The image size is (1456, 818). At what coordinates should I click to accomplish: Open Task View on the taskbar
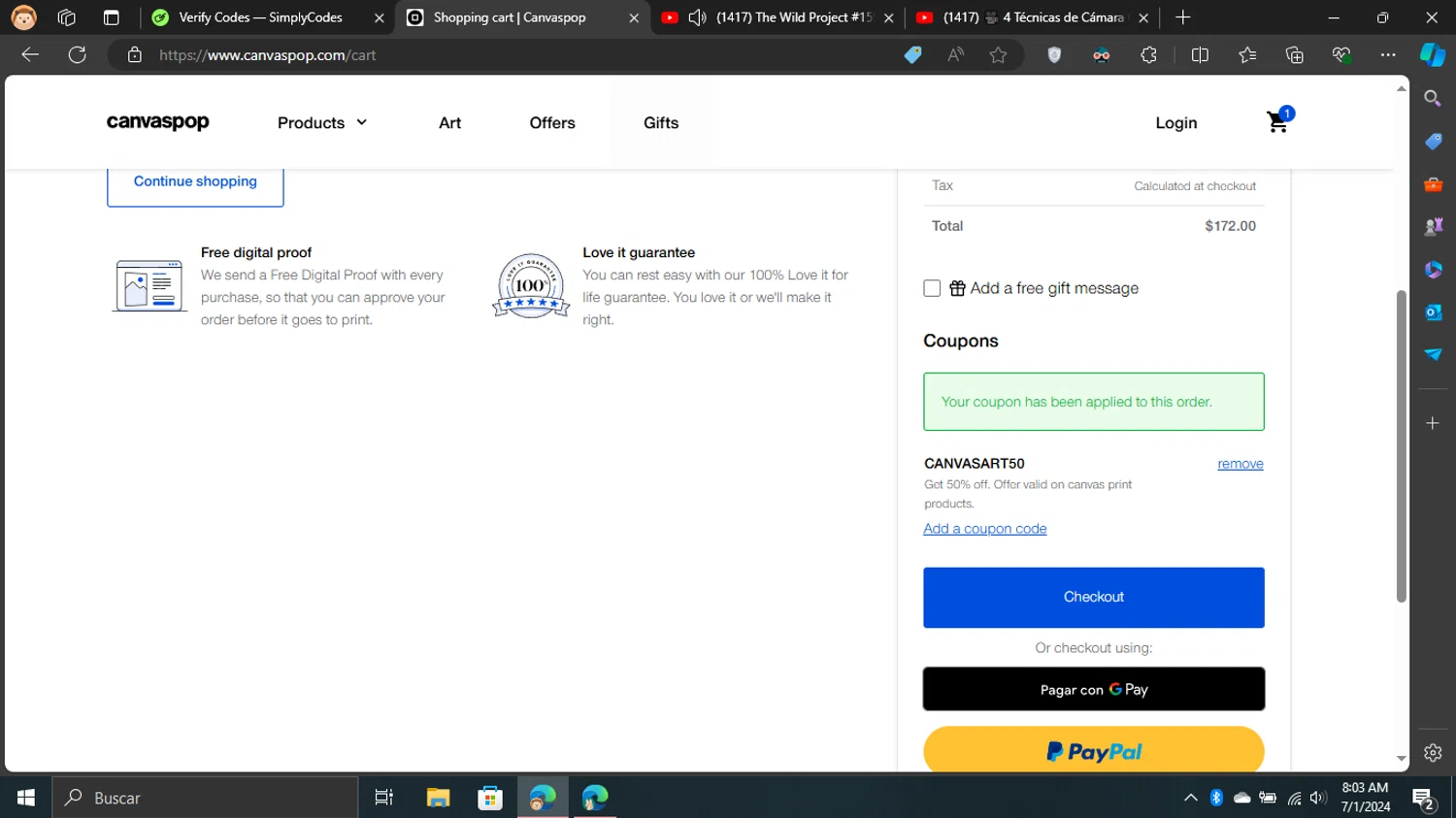[384, 798]
